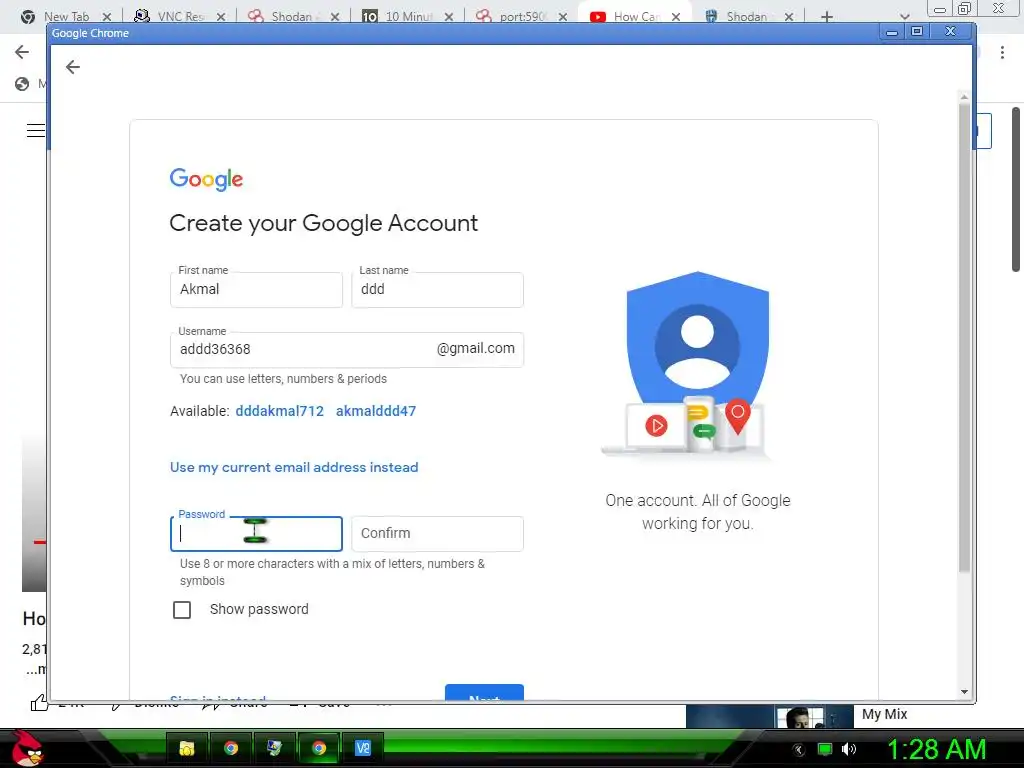
Task: Maximize the Google Chrome popup window
Action: tap(917, 31)
